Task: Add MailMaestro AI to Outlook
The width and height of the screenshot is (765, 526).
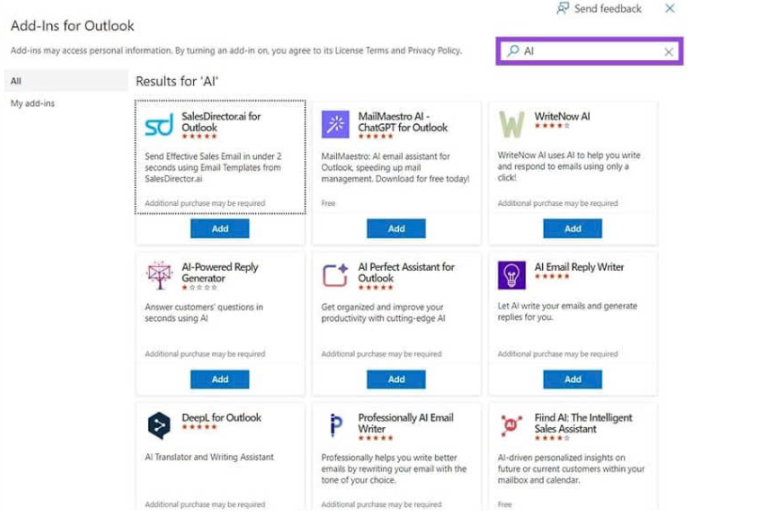Action: [x=396, y=229]
